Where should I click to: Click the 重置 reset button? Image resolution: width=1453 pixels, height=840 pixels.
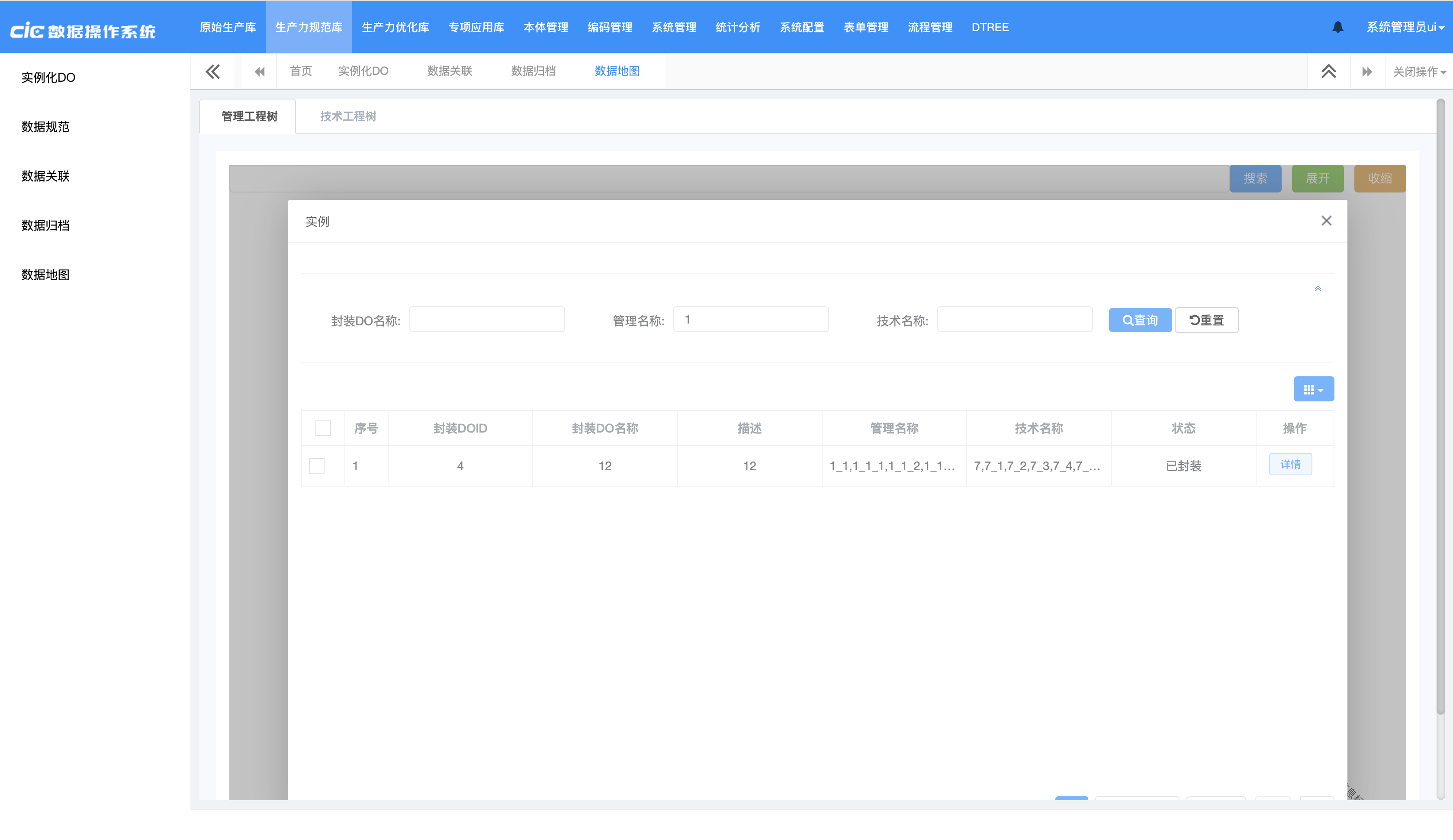pos(1206,320)
